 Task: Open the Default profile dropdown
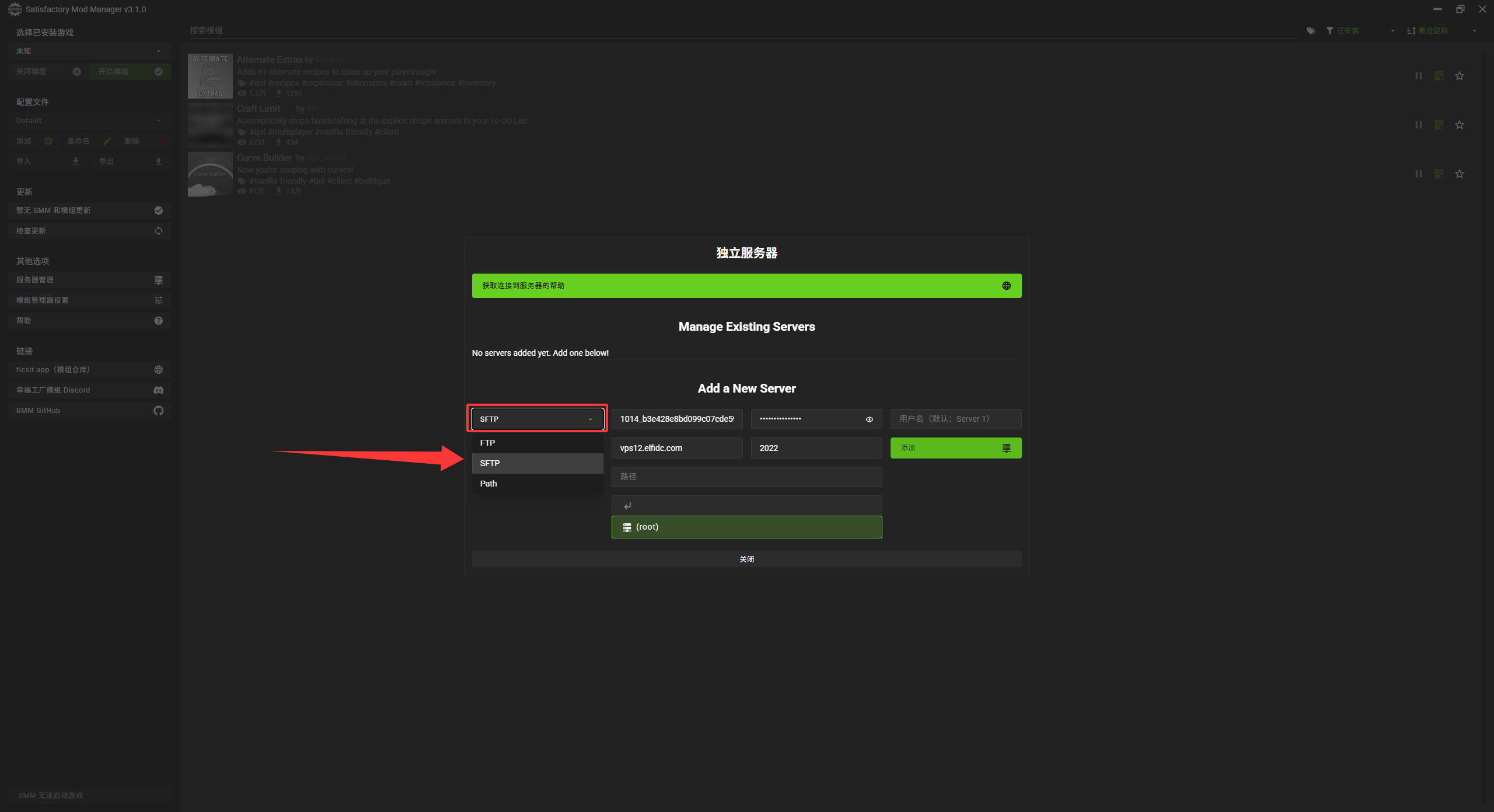pos(89,121)
